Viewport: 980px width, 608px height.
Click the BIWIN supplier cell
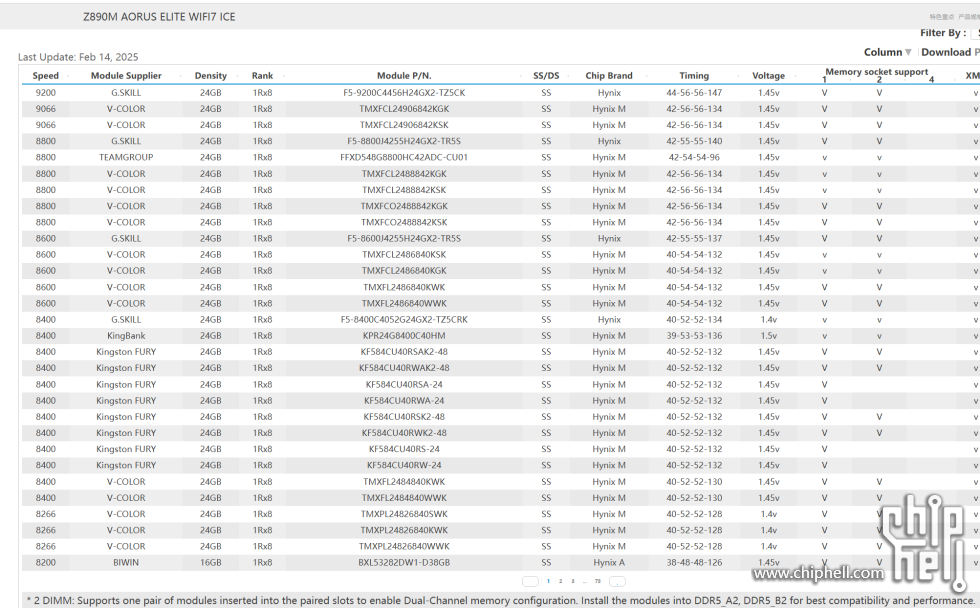coord(126,562)
